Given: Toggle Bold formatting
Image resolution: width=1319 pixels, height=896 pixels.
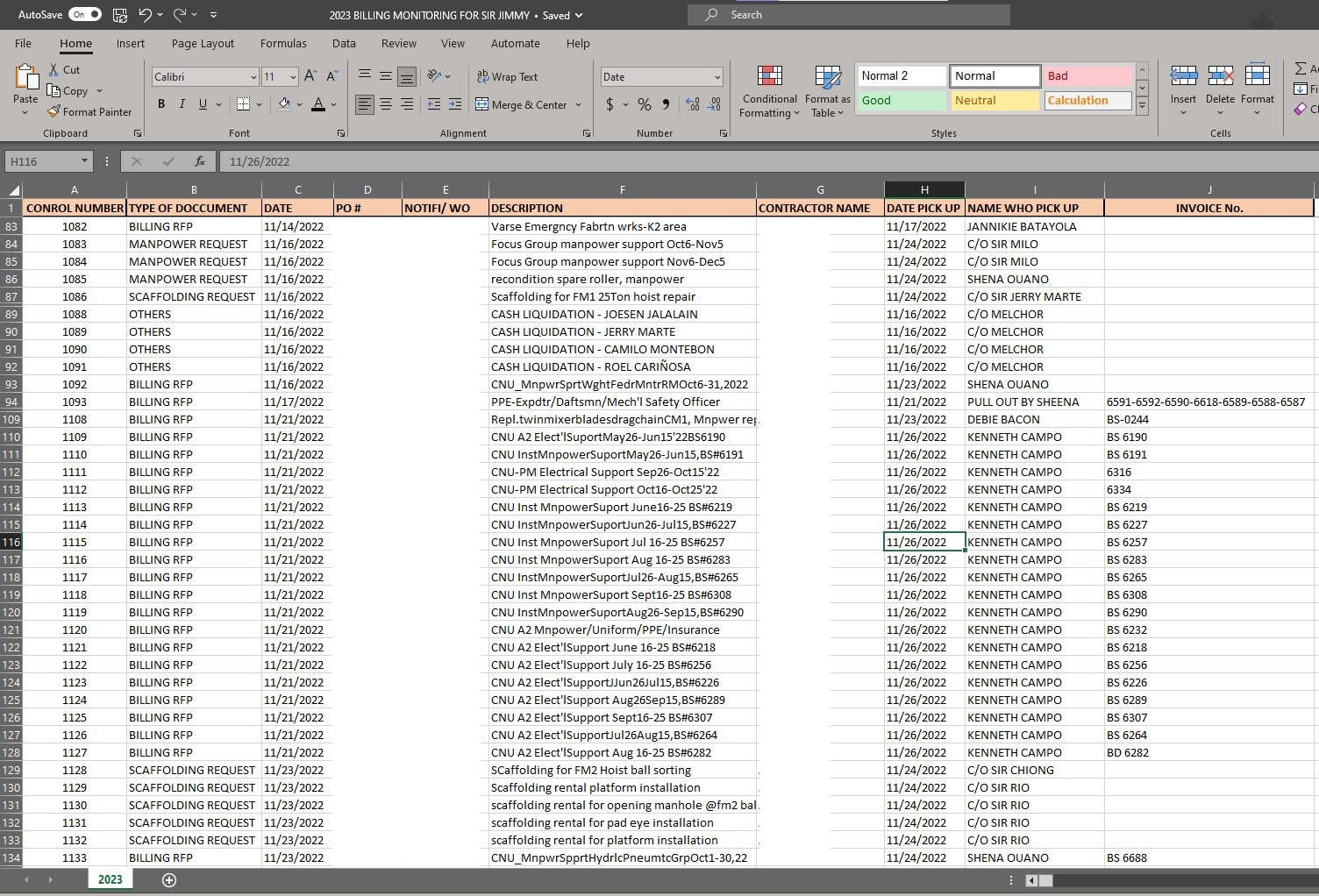Looking at the screenshot, I should click(161, 104).
